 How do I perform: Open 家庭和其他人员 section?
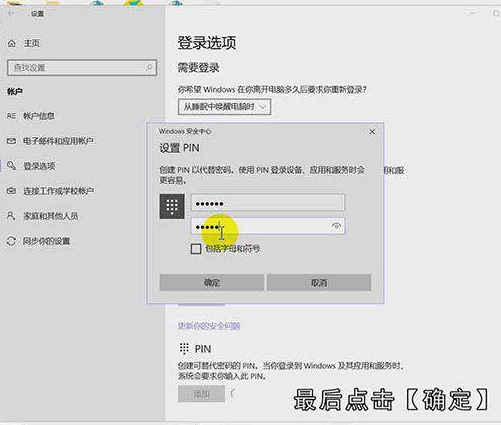click(x=50, y=216)
